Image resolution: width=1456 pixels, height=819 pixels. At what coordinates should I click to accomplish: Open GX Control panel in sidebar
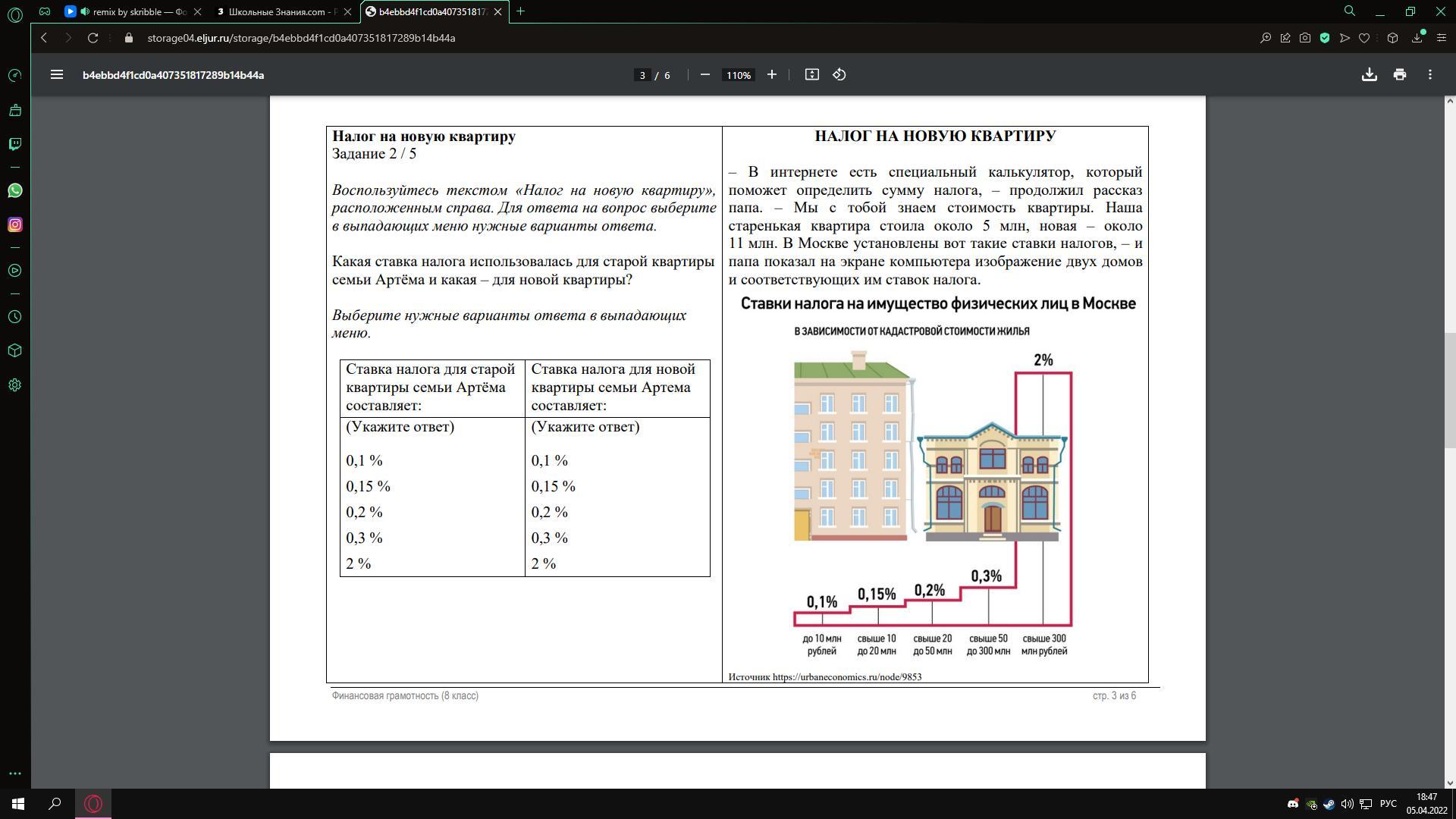tap(14, 76)
